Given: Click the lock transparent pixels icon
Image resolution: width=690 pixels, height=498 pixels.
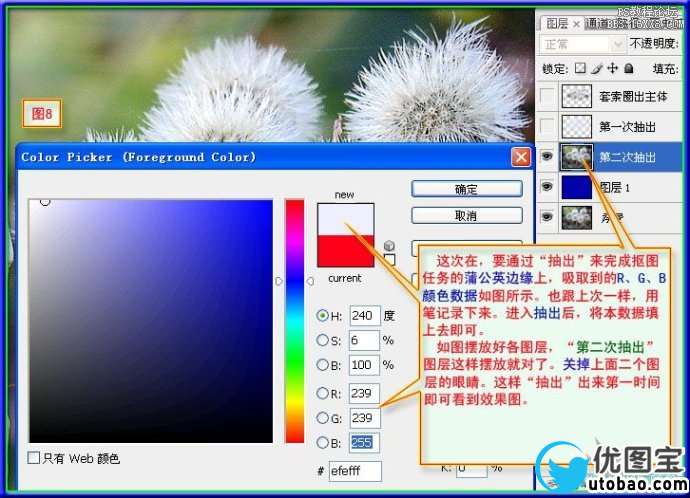Looking at the screenshot, I should tap(581, 68).
